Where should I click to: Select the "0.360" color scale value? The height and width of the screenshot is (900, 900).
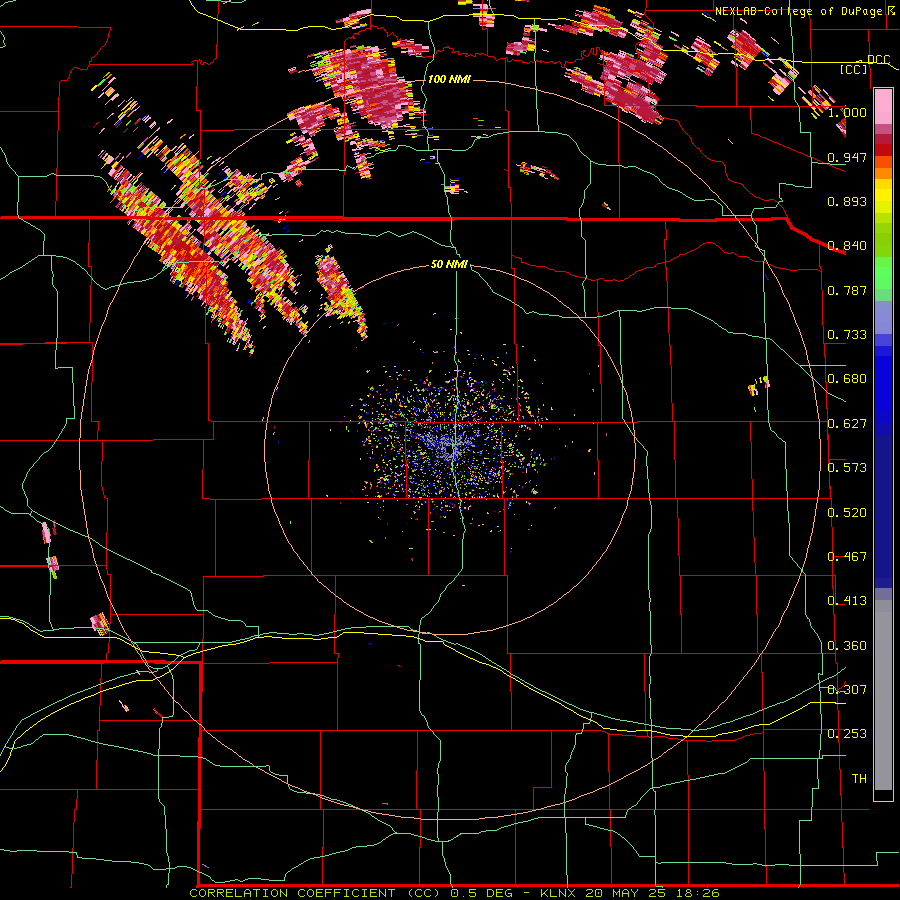(x=847, y=646)
